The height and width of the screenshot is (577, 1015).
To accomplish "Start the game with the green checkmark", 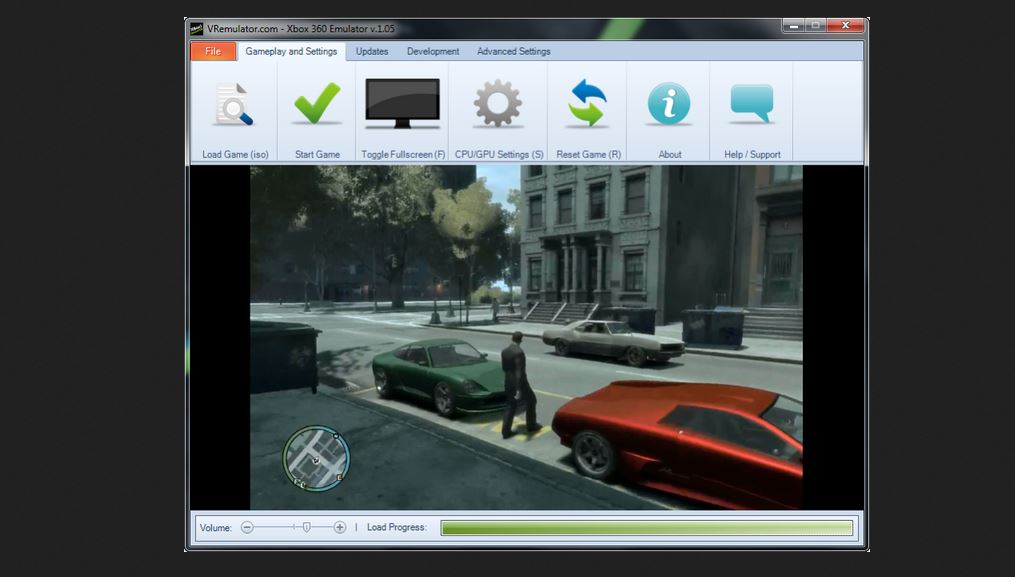I will (x=317, y=103).
